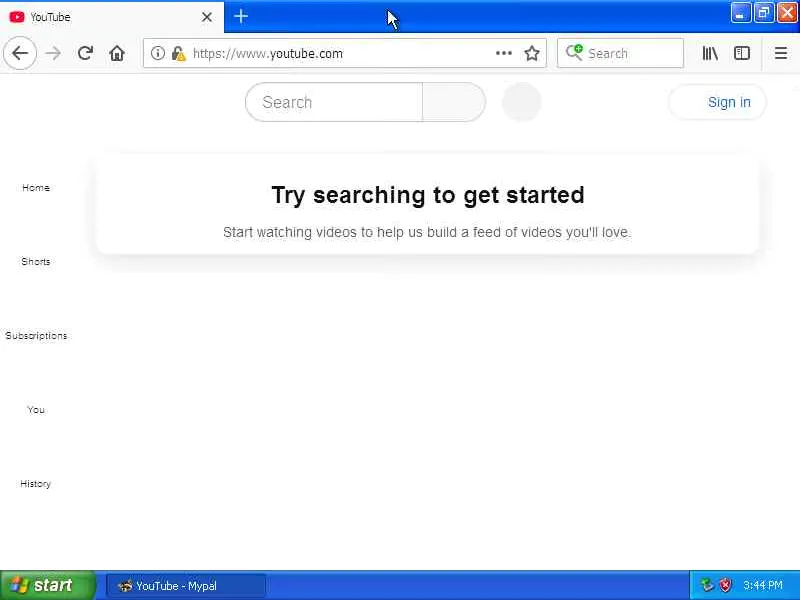Reload the YouTube page

pyautogui.click(x=85, y=53)
